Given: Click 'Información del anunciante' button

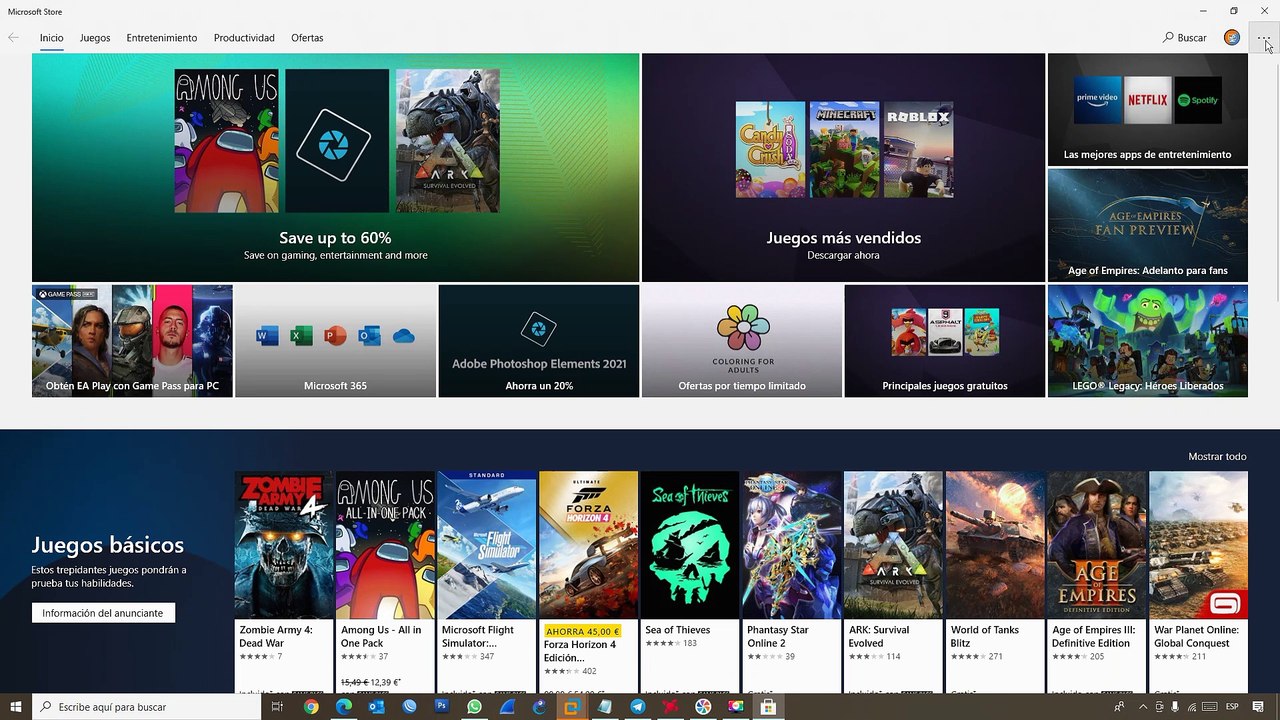Looking at the screenshot, I should tap(103, 613).
